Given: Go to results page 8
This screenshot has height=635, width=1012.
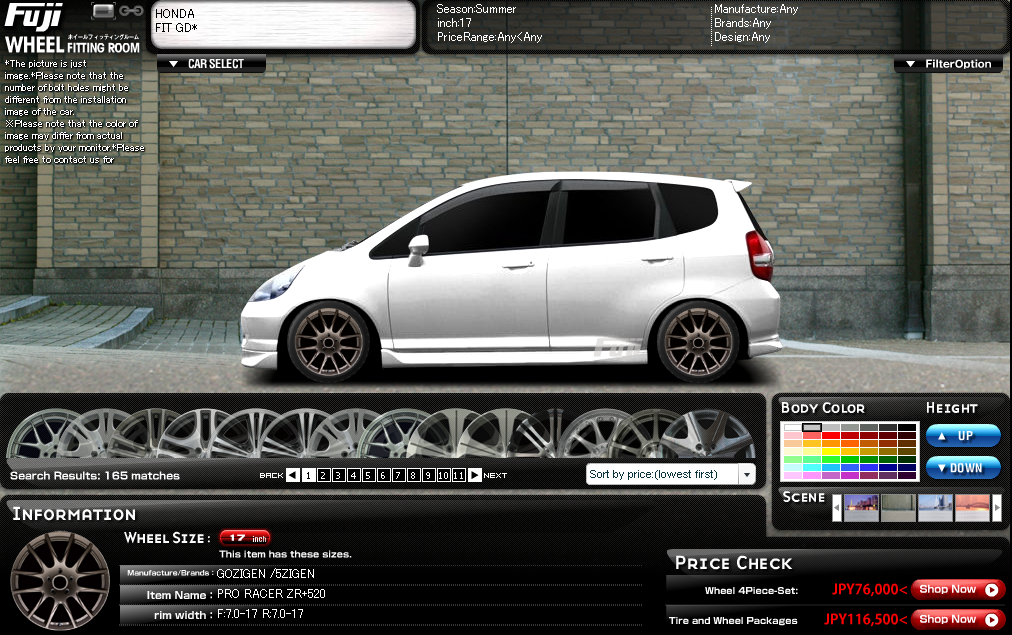Looking at the screenshot, I should pos(413,476).
